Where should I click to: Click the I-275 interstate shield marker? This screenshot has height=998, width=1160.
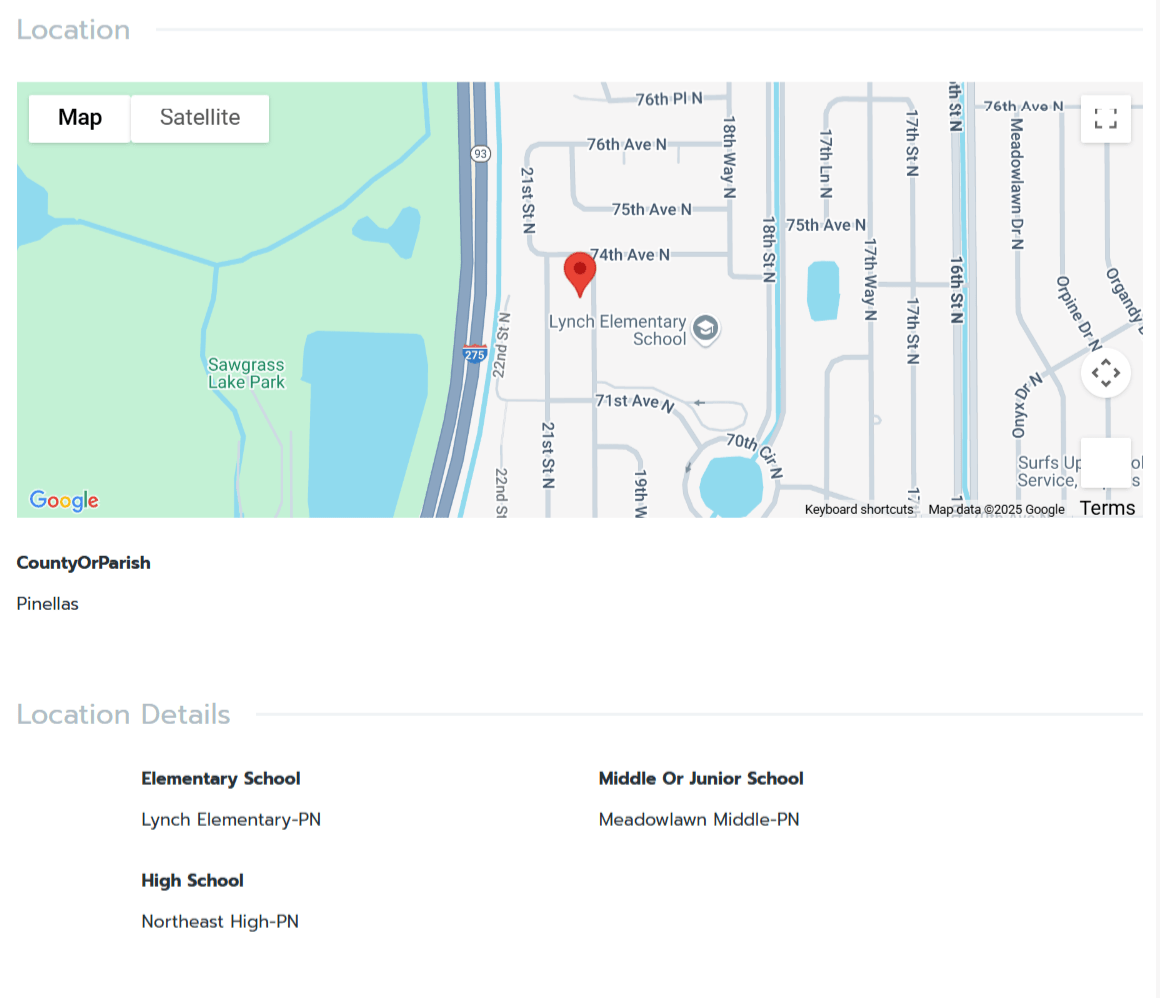[x=474, y=354]
